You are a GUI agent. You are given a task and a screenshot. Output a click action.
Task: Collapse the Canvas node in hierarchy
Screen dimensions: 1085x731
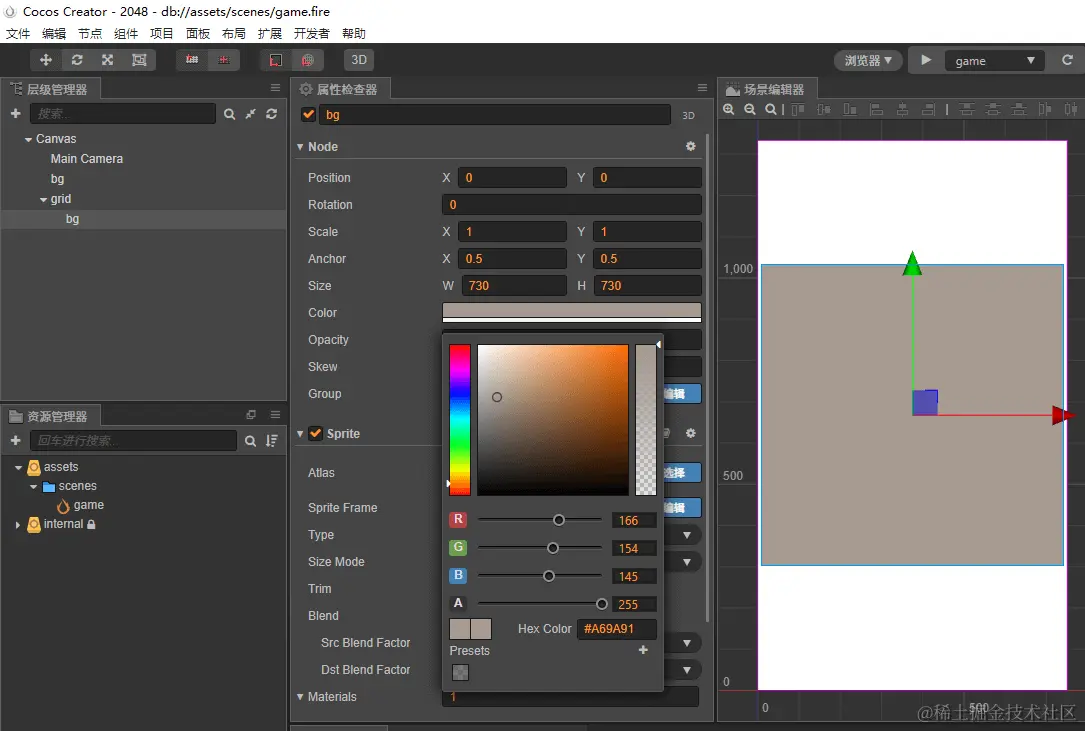click(28, 139)
